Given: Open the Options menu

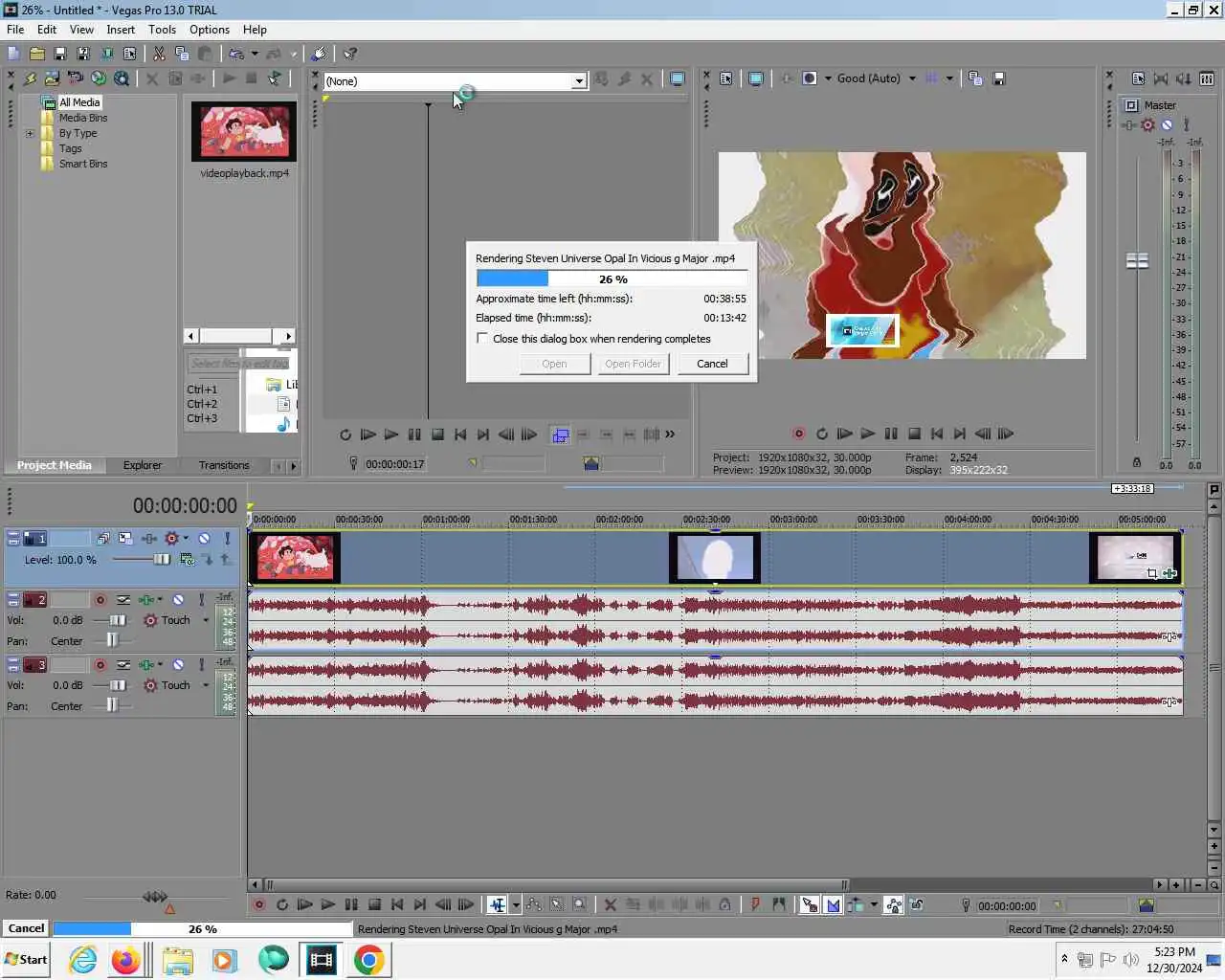Looking at the screenshot, I should [x=210, y=30].
